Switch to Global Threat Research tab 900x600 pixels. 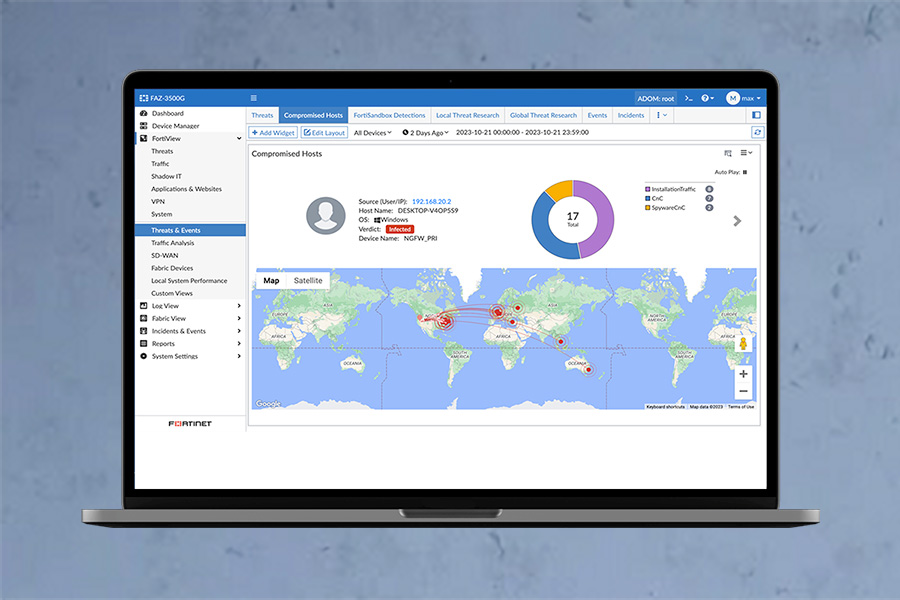tap(543, 115)
